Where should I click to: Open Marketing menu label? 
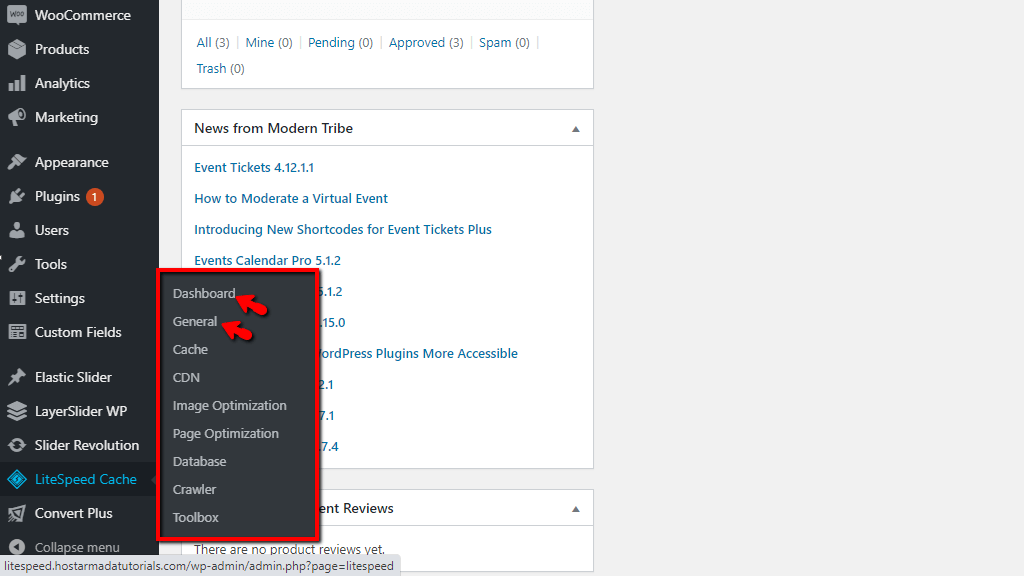click(67, 118)
